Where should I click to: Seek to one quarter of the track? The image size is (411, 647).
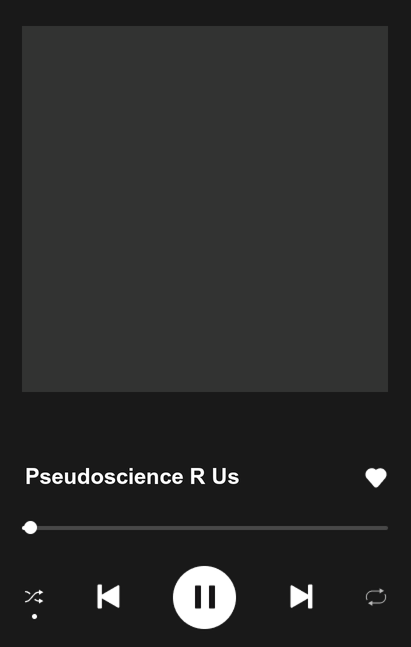click(x=113, y=528)
